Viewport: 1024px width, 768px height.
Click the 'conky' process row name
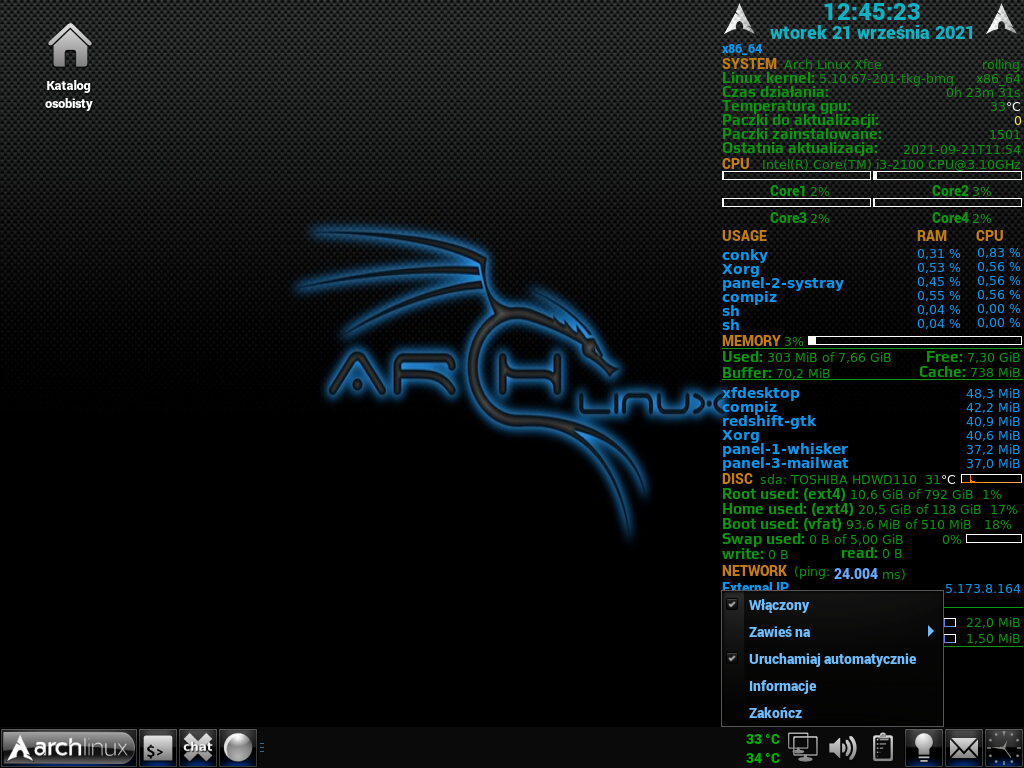pos(744,255)
